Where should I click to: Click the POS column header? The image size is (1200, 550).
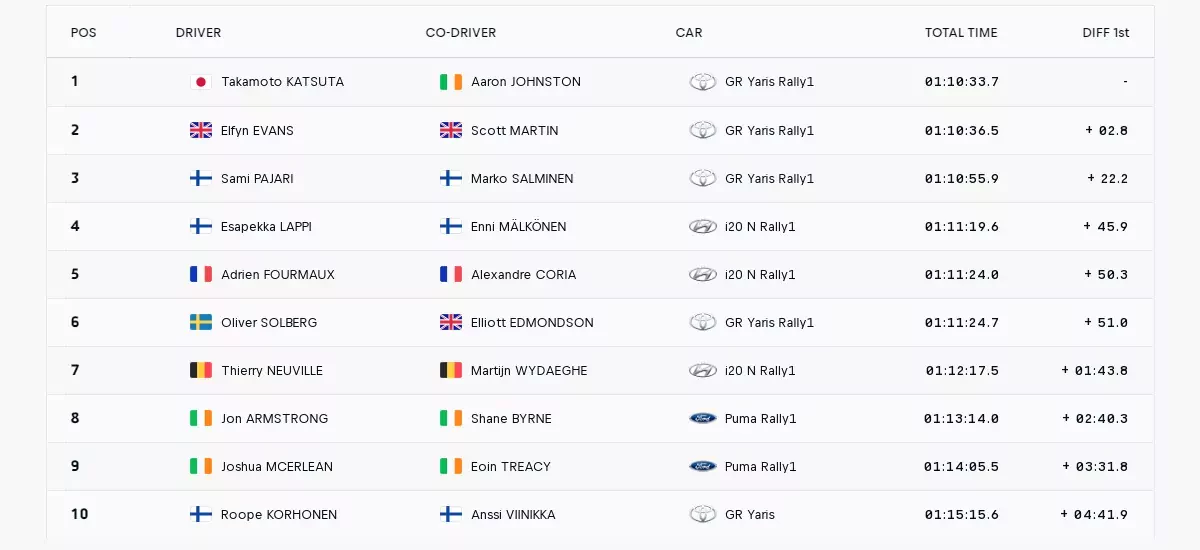[84, 33]
